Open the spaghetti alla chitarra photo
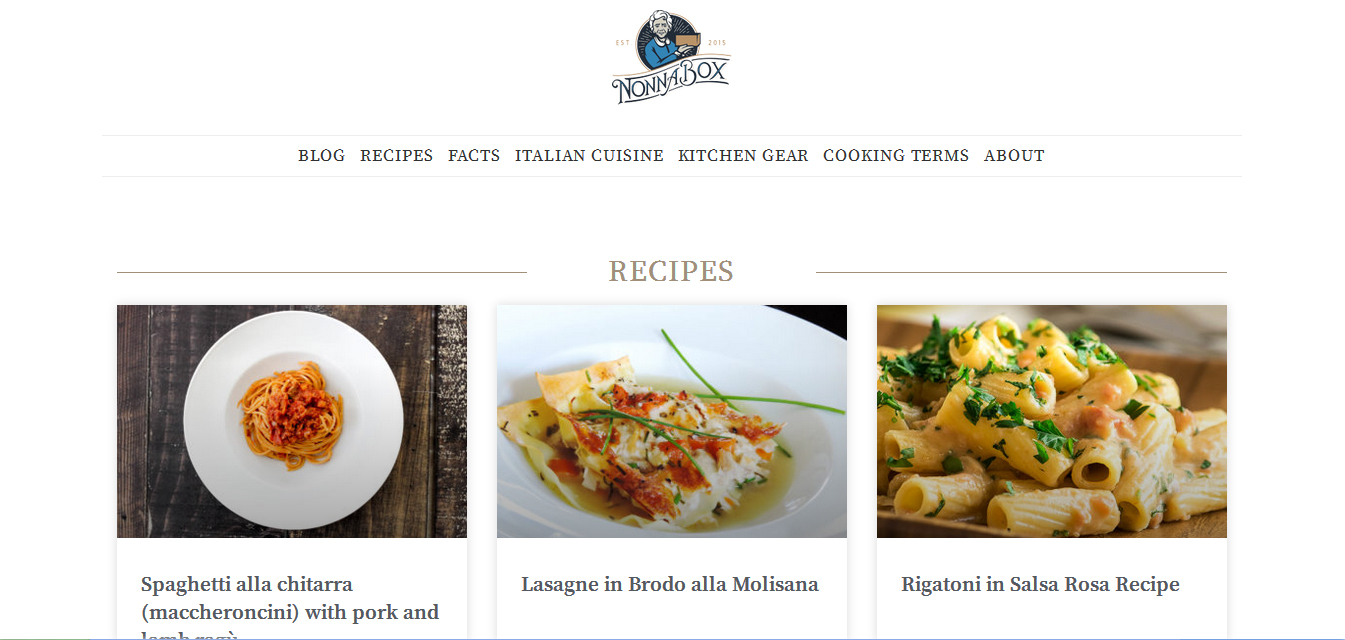This screenshot has height=640, width=1345. [292, 421]
